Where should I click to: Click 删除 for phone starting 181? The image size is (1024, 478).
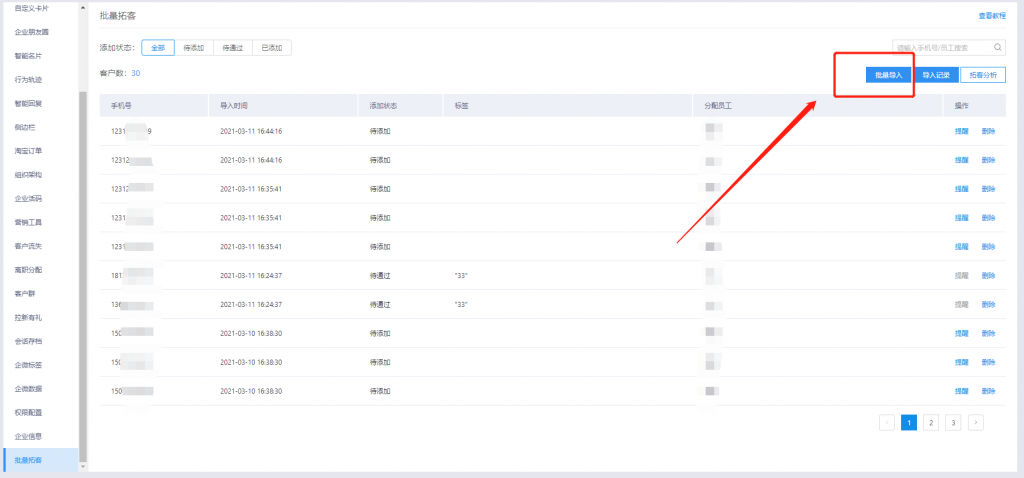(x=989, y=276)
